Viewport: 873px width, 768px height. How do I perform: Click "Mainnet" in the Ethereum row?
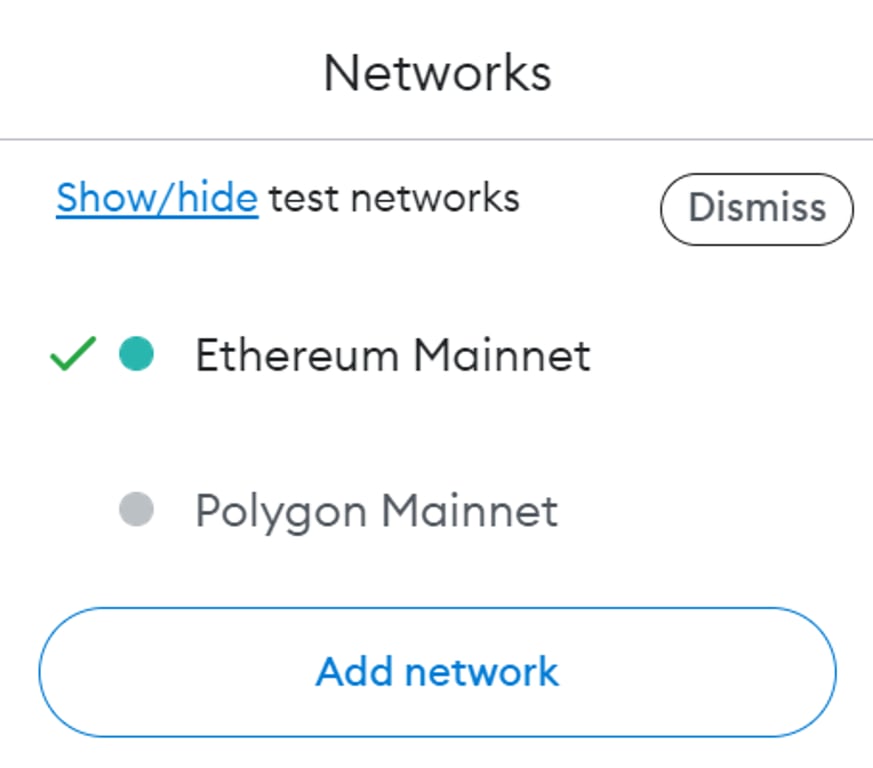pos(502,355)
